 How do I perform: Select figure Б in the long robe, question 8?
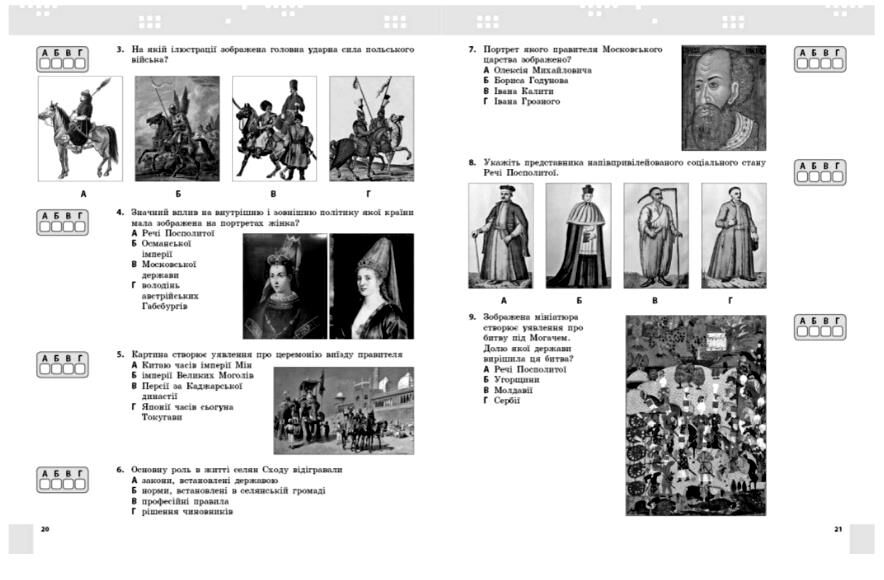[x=578, y=236]
